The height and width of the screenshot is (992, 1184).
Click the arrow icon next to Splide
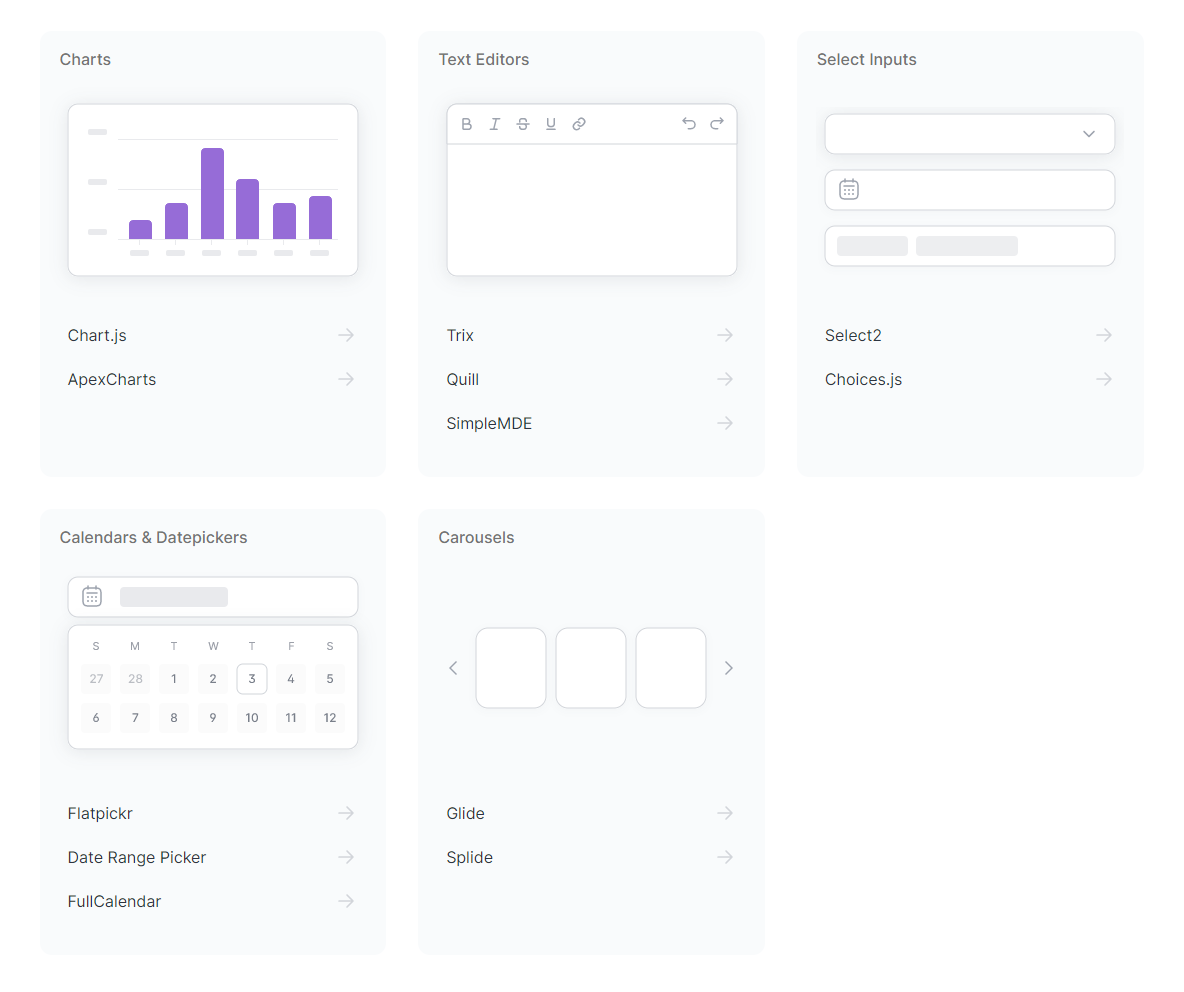pos(725,857)
